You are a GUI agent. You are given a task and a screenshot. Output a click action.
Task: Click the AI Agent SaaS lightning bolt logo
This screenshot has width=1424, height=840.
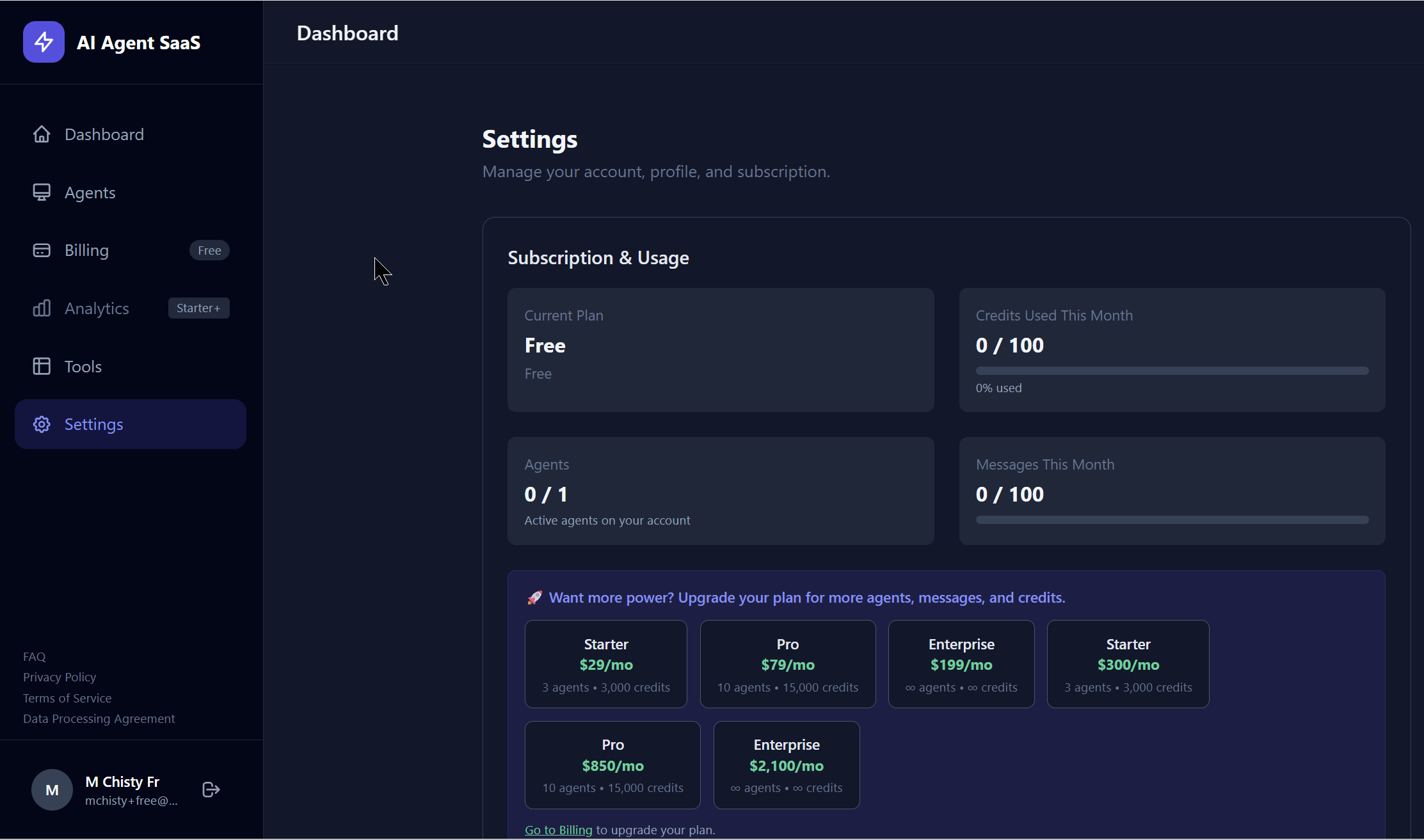tap(43, 42)
